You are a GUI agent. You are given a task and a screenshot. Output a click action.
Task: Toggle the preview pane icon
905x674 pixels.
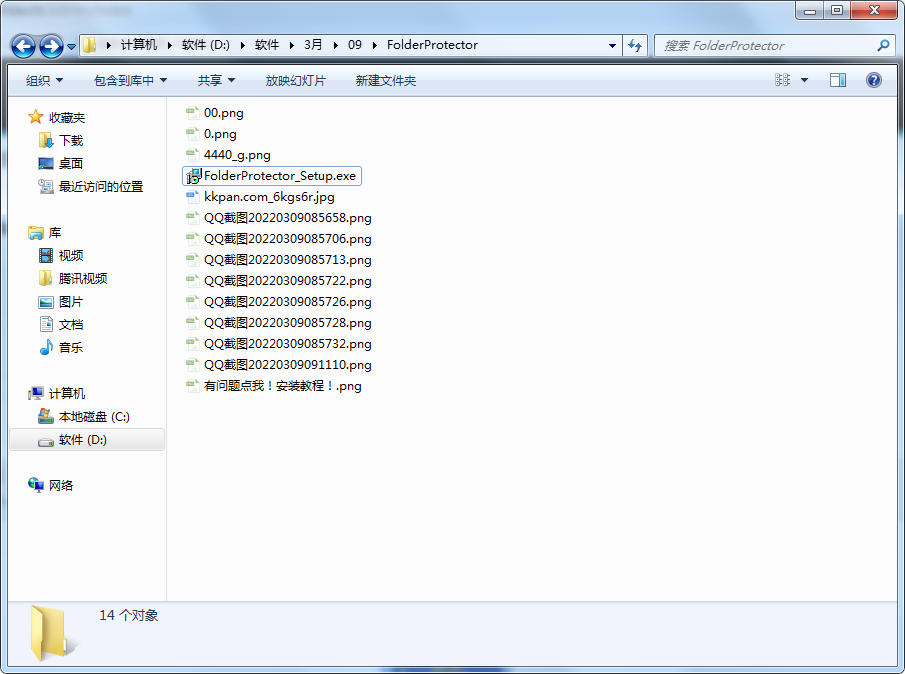(x=838, y=80)
